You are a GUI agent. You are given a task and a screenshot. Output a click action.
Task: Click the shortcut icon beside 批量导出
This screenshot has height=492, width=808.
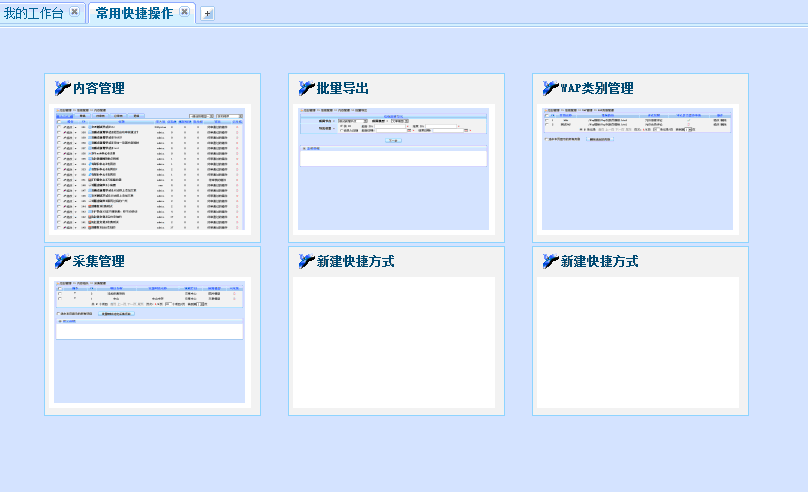307,88
